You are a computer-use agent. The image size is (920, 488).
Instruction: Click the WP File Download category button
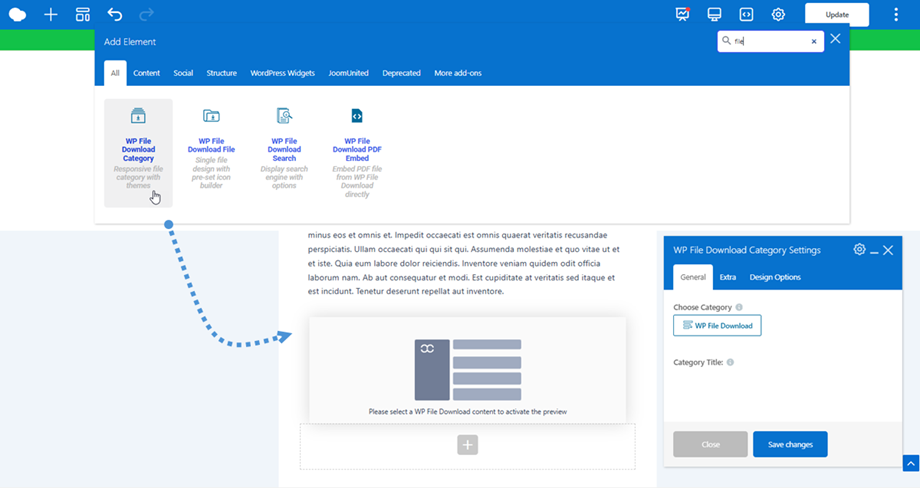point(717,326)
